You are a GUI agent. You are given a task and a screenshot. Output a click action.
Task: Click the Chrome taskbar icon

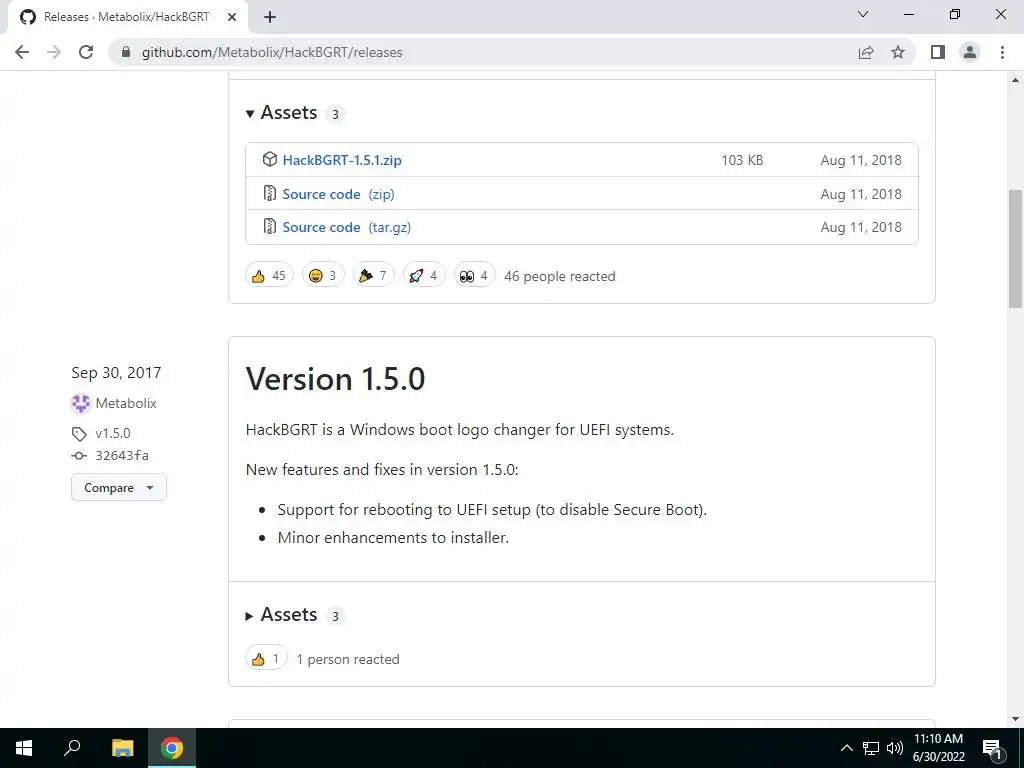click(172, 748)
